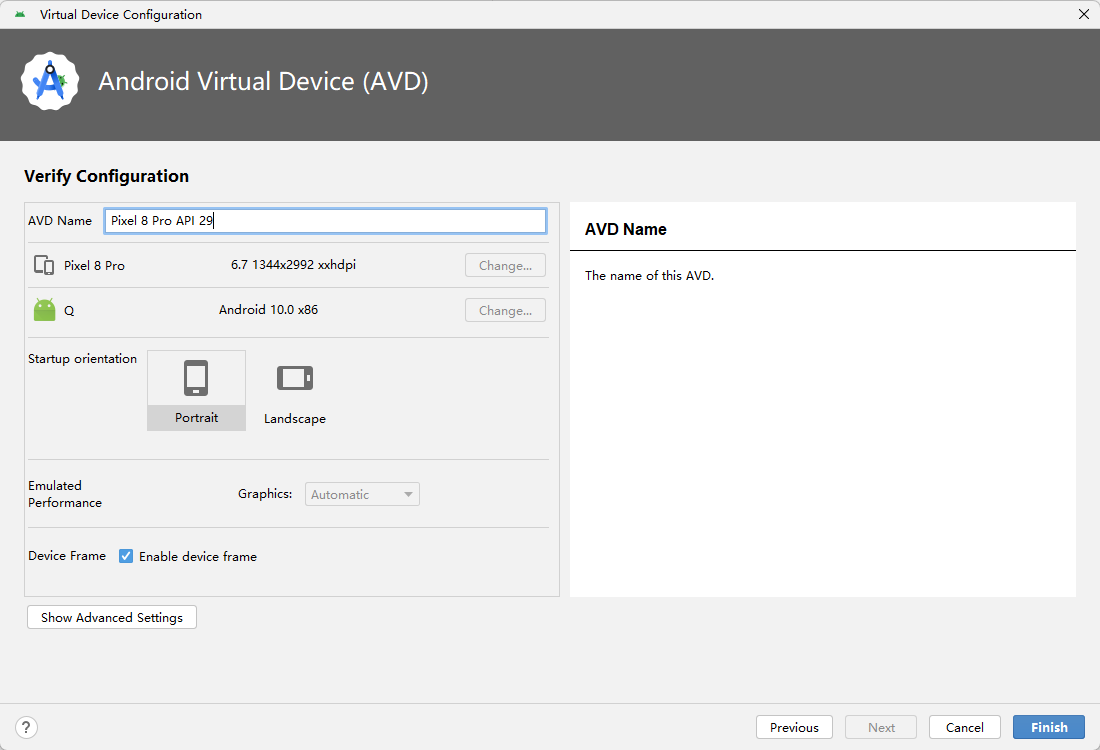Viewport: 1100px width, 750px height.
Task: Click the Android Studio logo in header
Action: [x=50, y=81]
